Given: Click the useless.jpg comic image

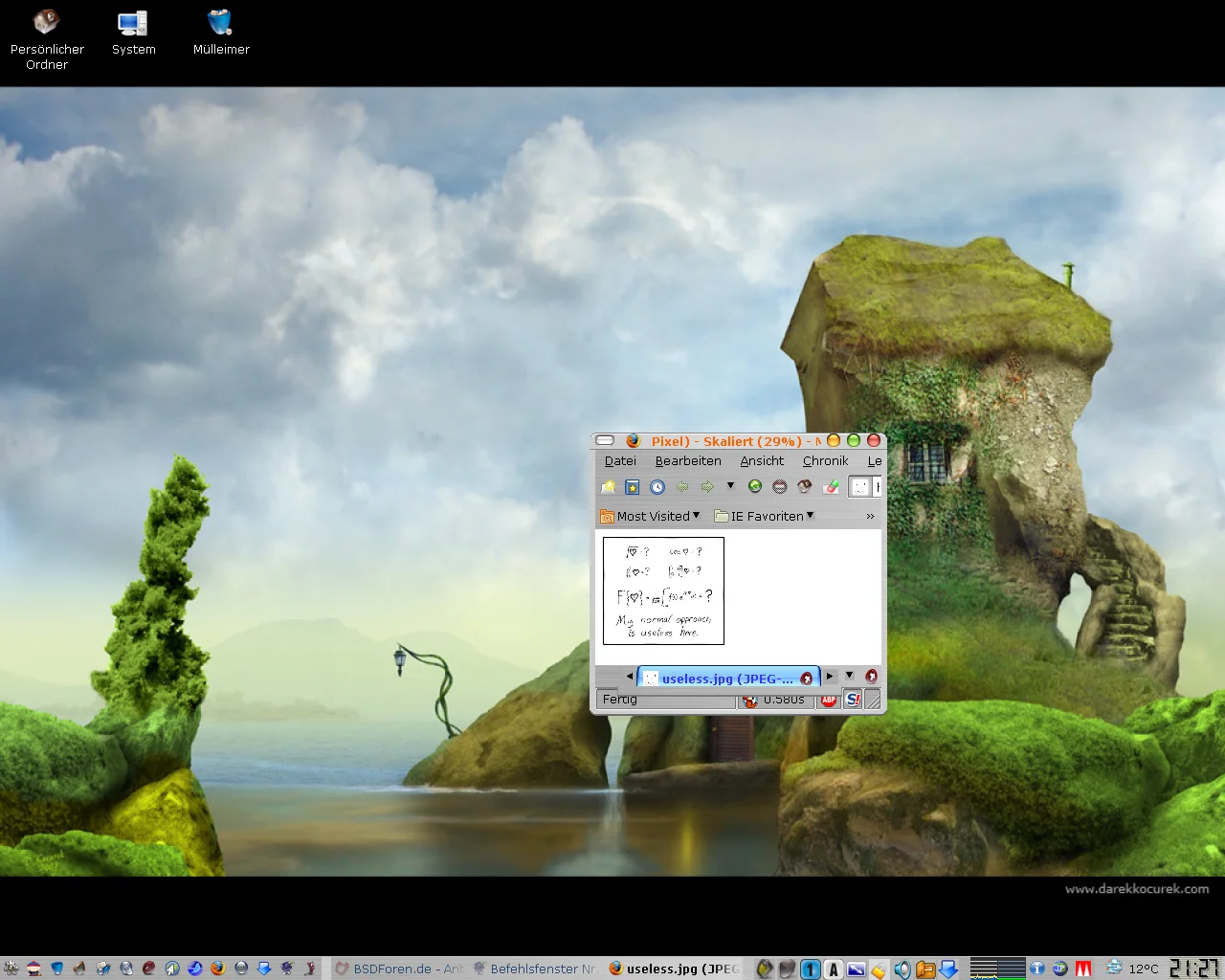Looking at the screenshot, I should coord(663,590).
